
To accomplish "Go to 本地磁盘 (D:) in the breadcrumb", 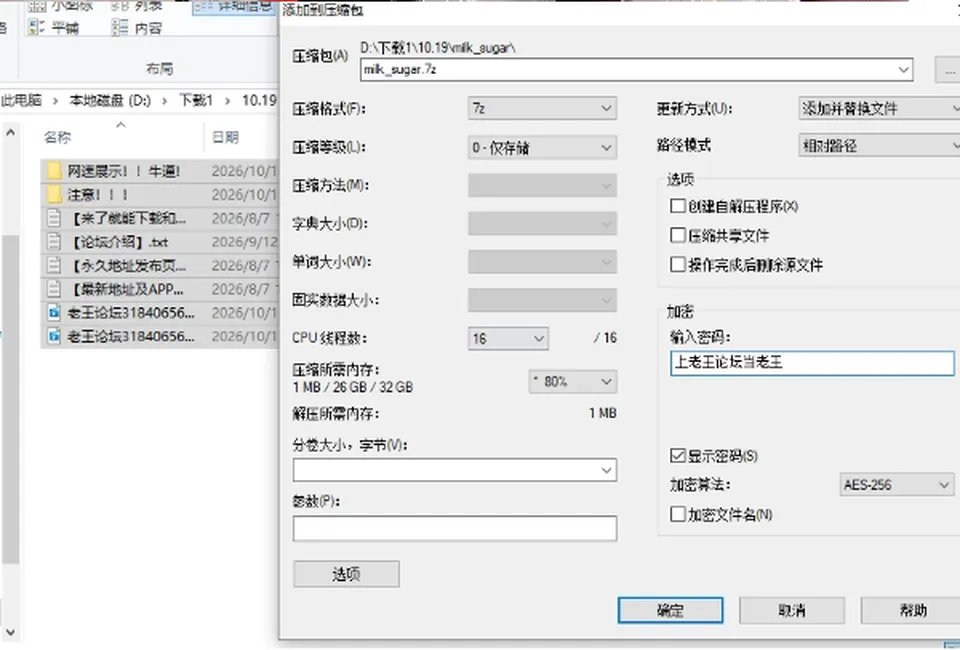I will point(110,100).
